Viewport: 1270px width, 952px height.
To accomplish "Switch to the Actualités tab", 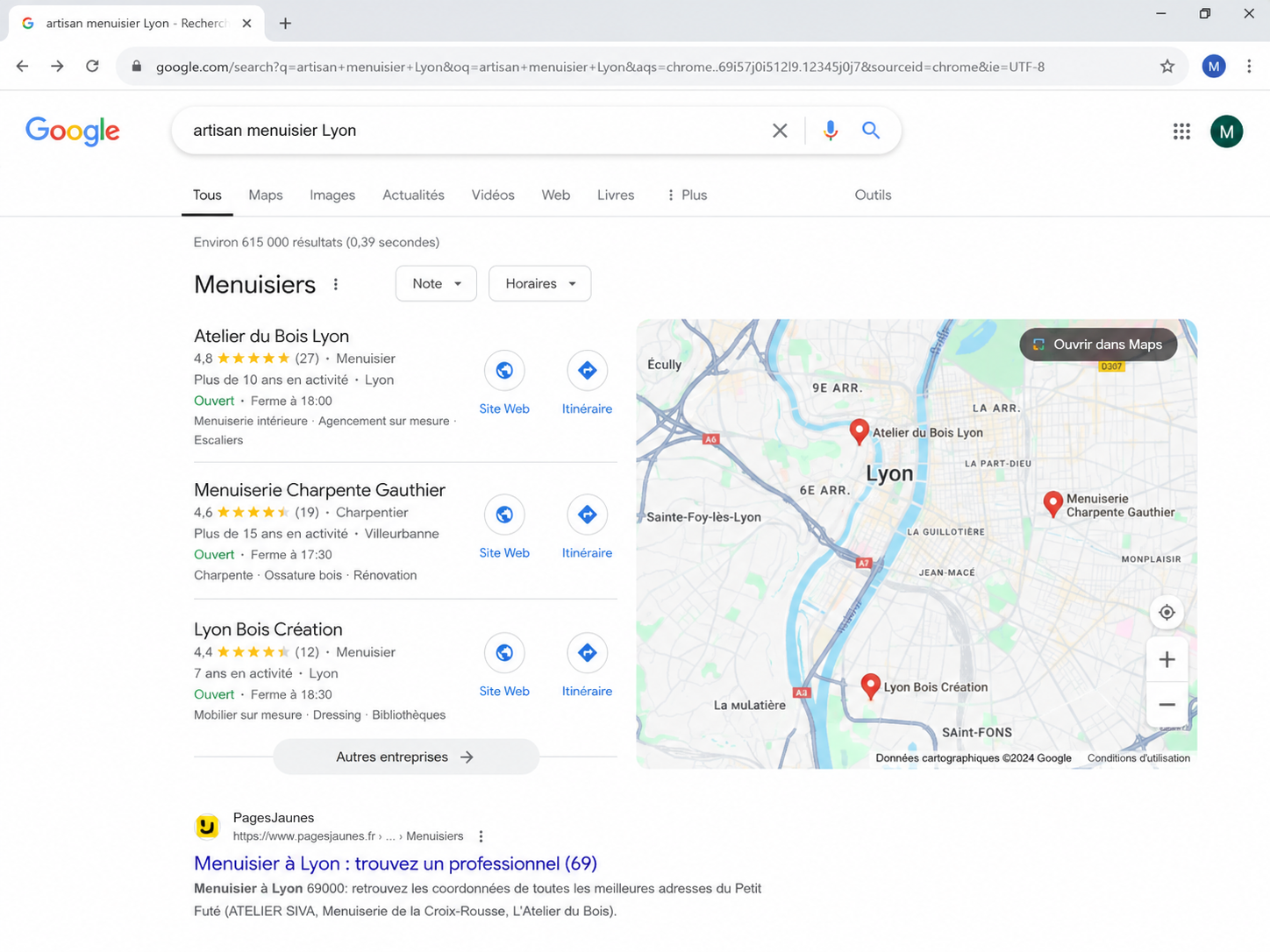I will point(413,195).
